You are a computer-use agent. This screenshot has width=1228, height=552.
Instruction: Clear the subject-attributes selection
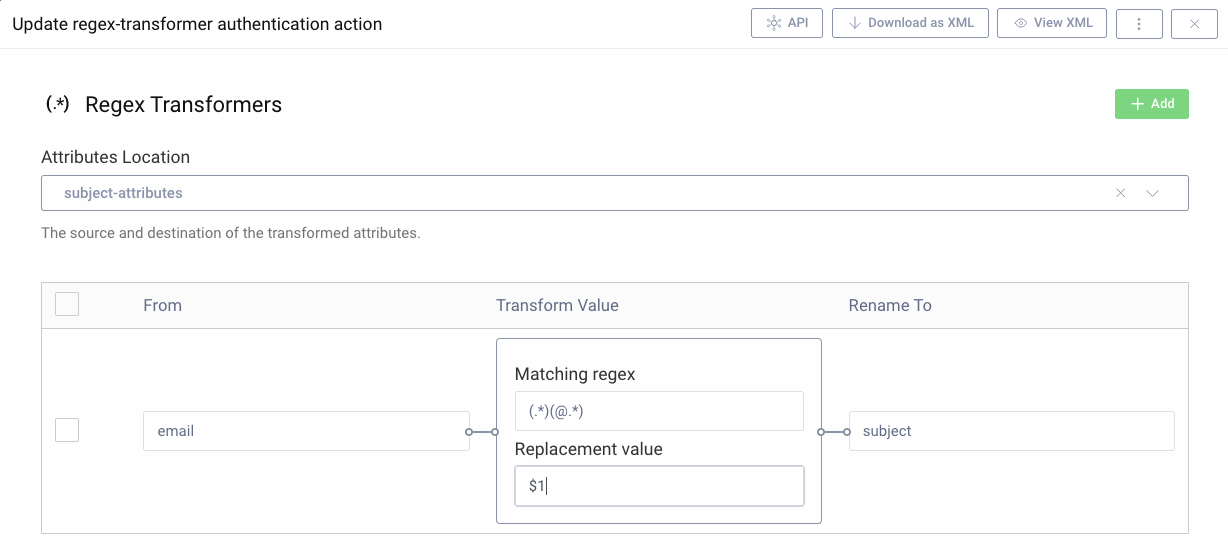[x=1121, y=193]
